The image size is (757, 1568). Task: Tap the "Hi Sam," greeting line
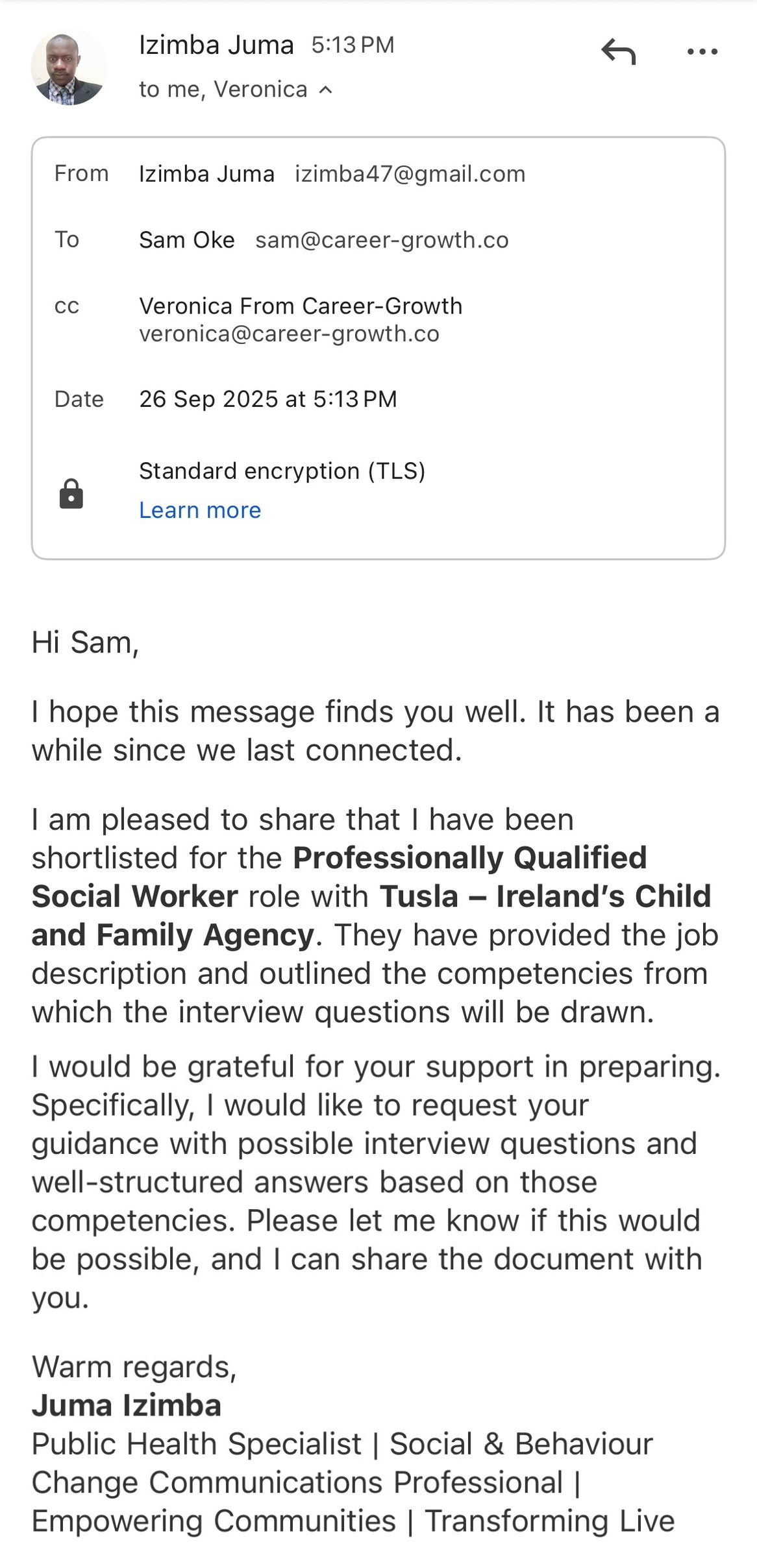pyautogui.click(x=85, y=643)
